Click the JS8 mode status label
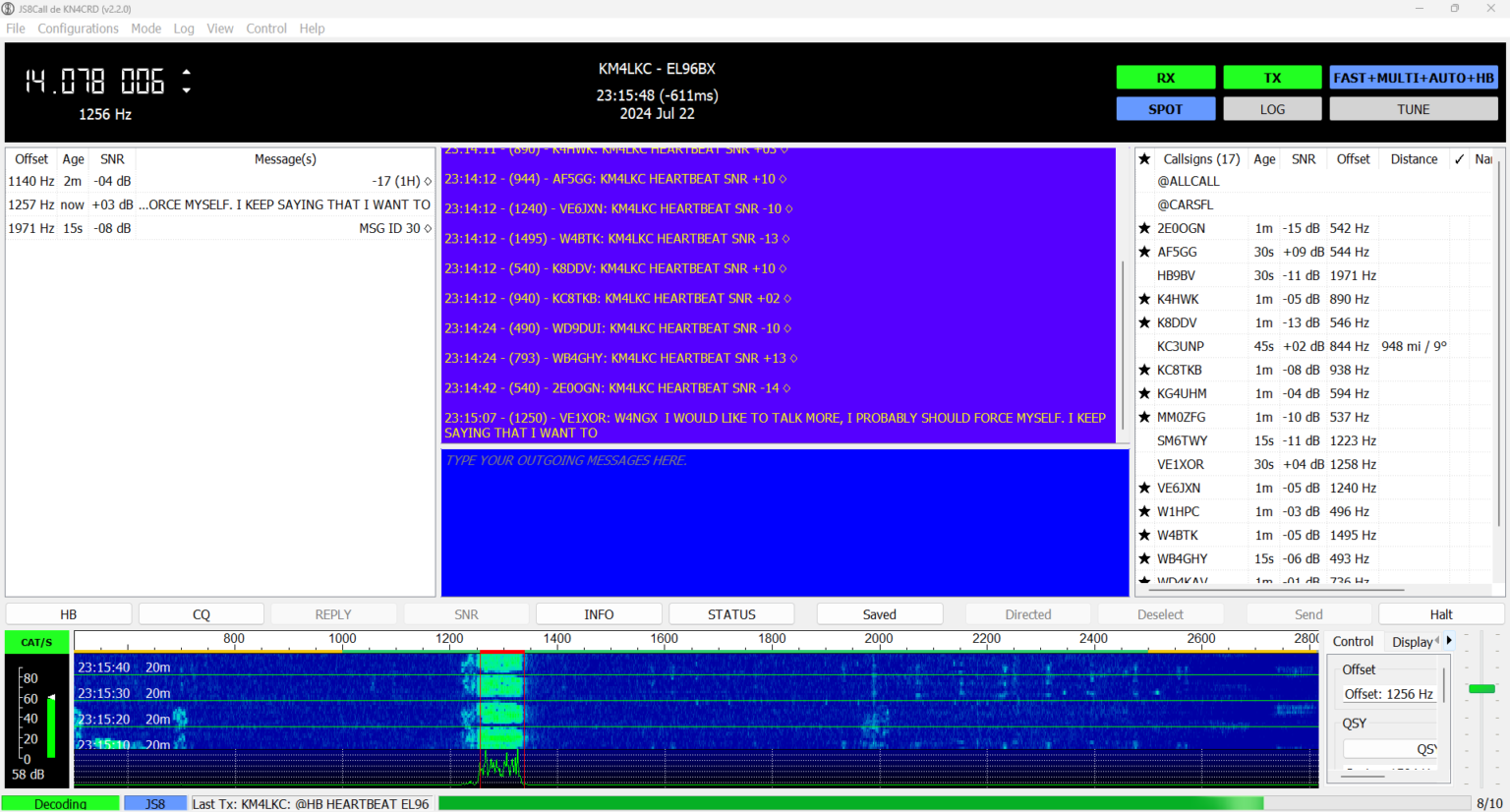The width and height of the screenshot is (1510, 812). click(x=155, y=803)
